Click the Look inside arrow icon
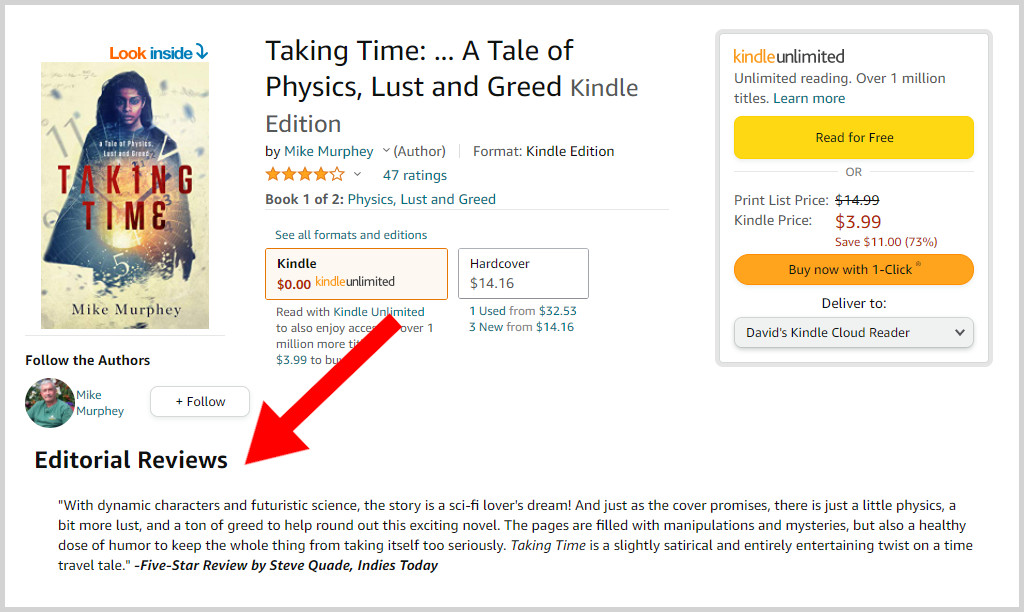The height and width of the screenshot is (612, 1024). [201, 52]
